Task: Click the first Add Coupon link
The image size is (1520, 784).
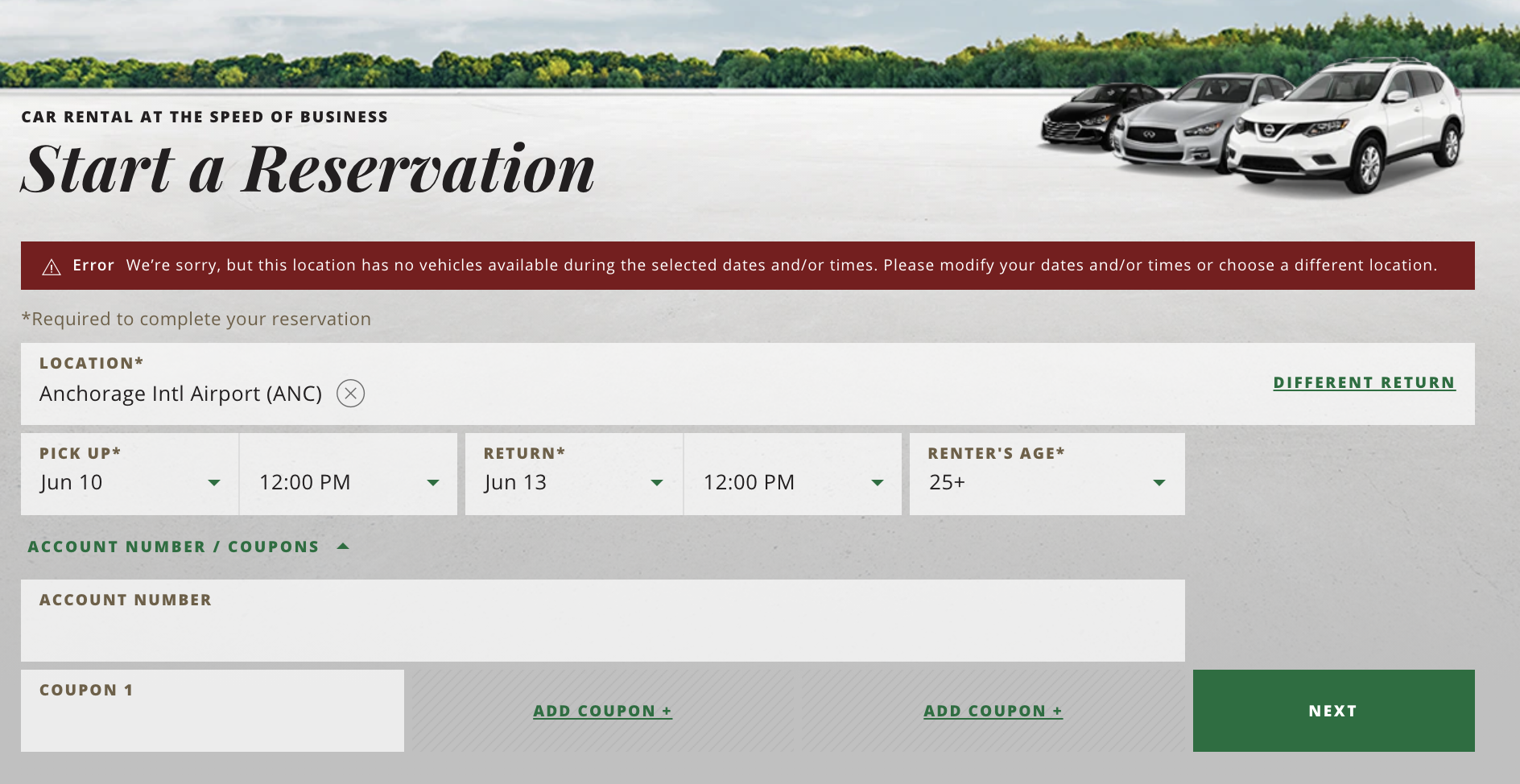Action: (x=602, y=711)
